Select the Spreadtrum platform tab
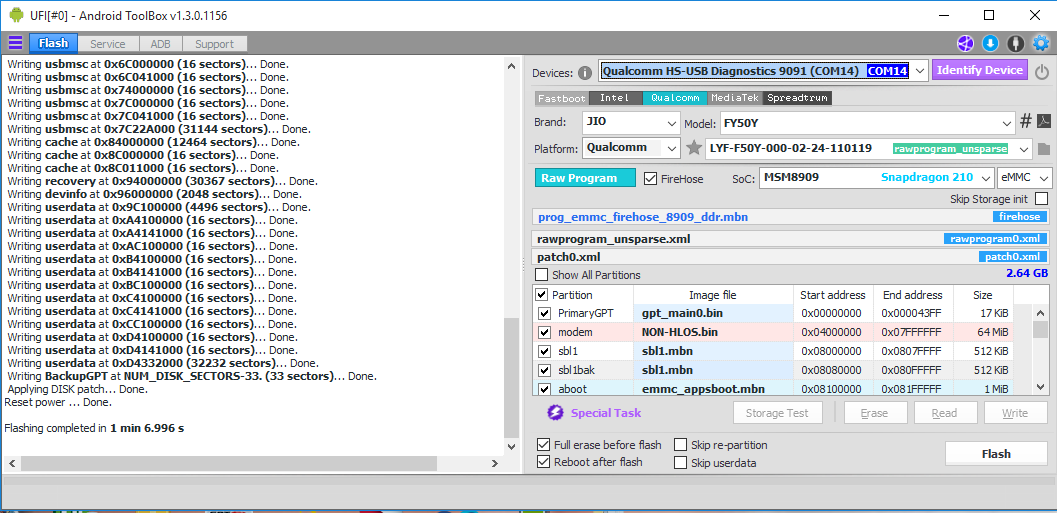This screenshot has width=1057, height=513. click(797, 98)
